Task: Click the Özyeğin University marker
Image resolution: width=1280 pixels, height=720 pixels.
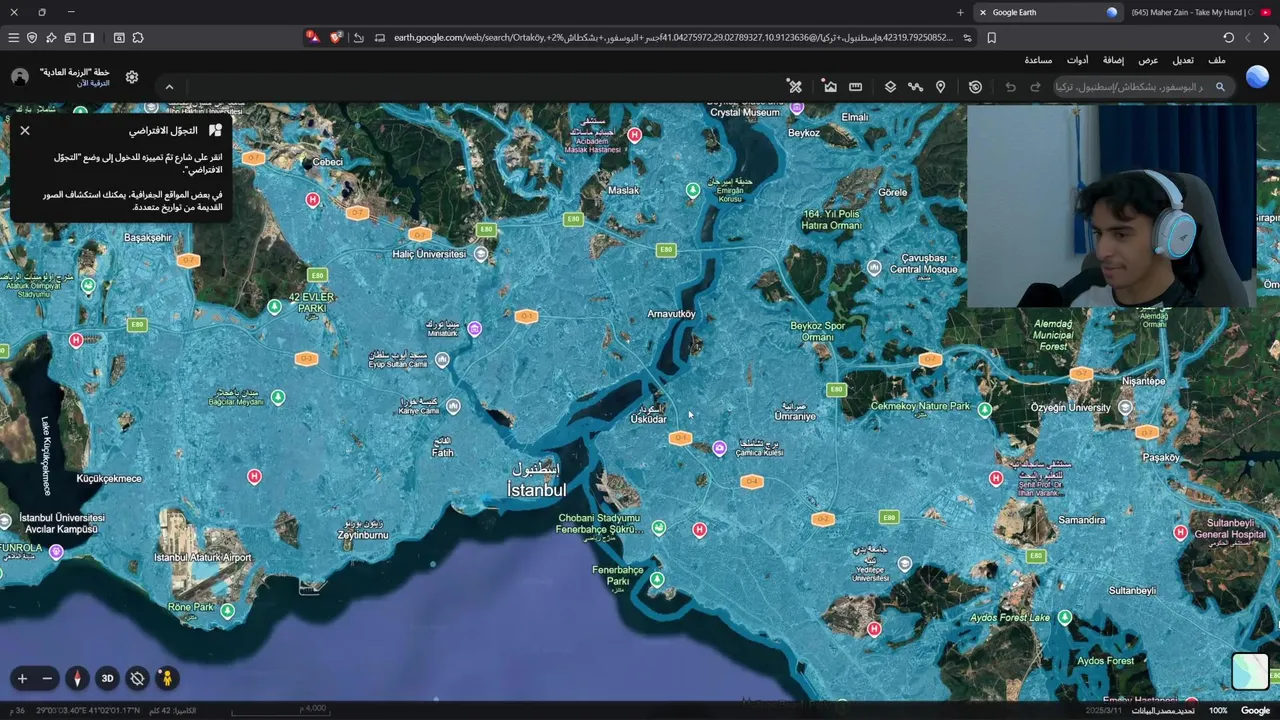Action: pyautogui.click(x=1125, y=407)
